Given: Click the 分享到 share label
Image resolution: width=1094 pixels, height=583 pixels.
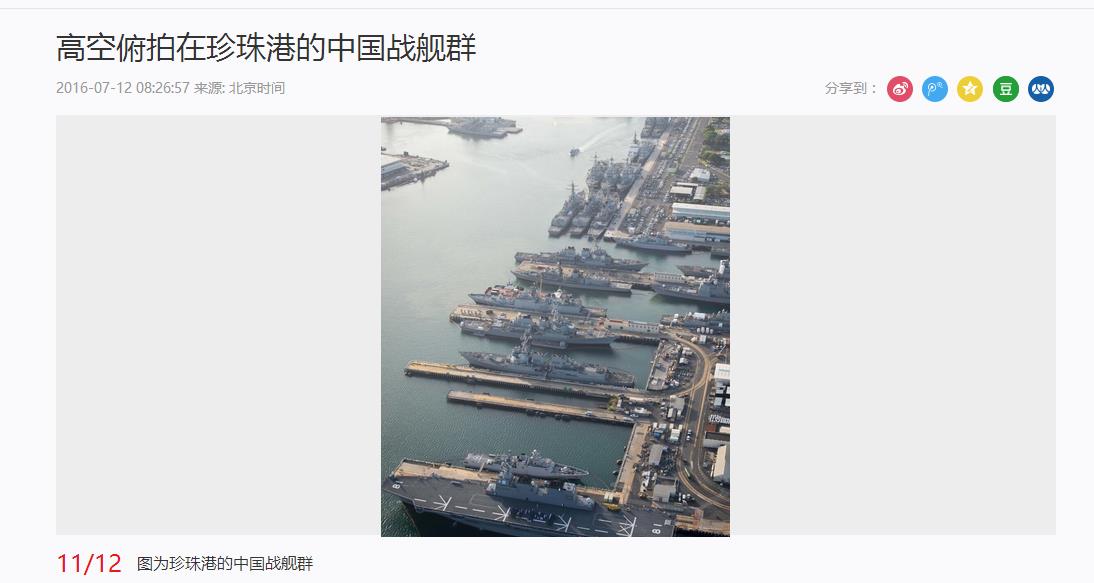Looking at the screenshot, I should tap(850, 89).
